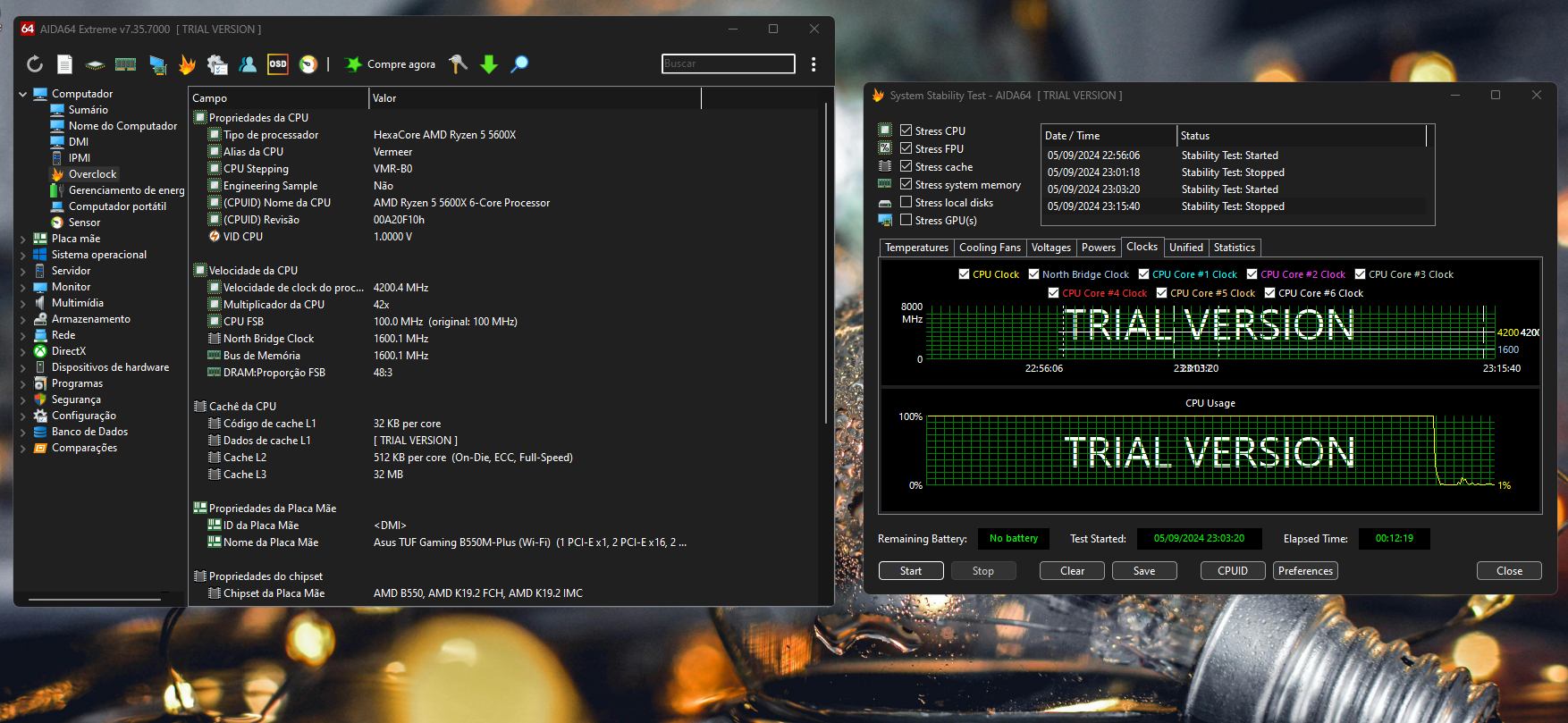Screen dimensions: 1568x723
Task: Click the monitor and card diagnostics icon
Action: (x=157, y=64)
